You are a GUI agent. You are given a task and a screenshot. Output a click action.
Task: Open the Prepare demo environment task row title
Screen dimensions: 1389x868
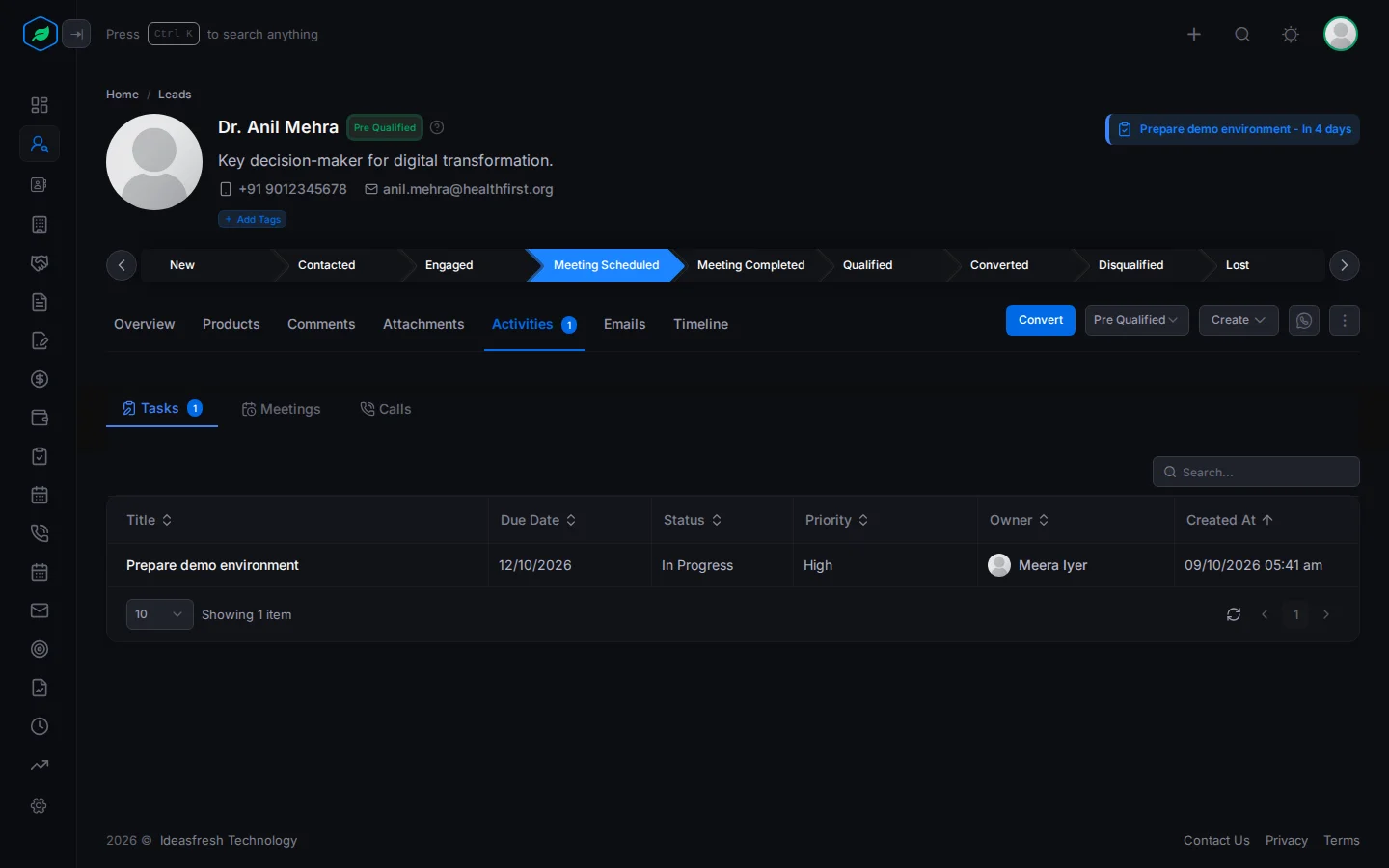212,565
